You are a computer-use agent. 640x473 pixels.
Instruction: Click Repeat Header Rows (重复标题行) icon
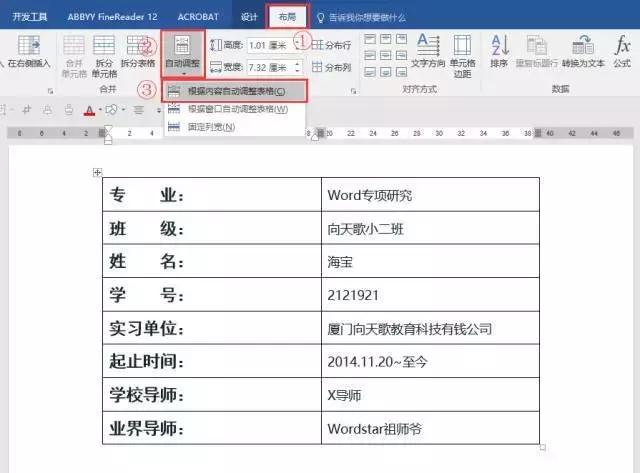(536, 45)
